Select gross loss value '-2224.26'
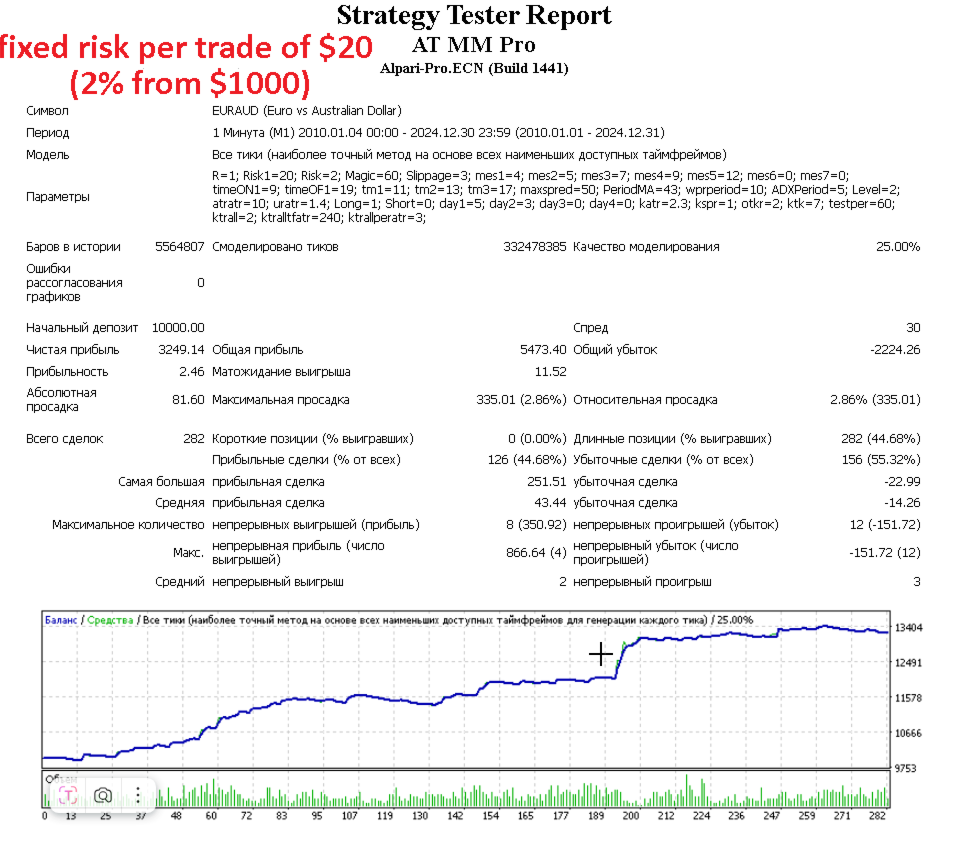Screen dimensions: 954x845 point(895,350)
